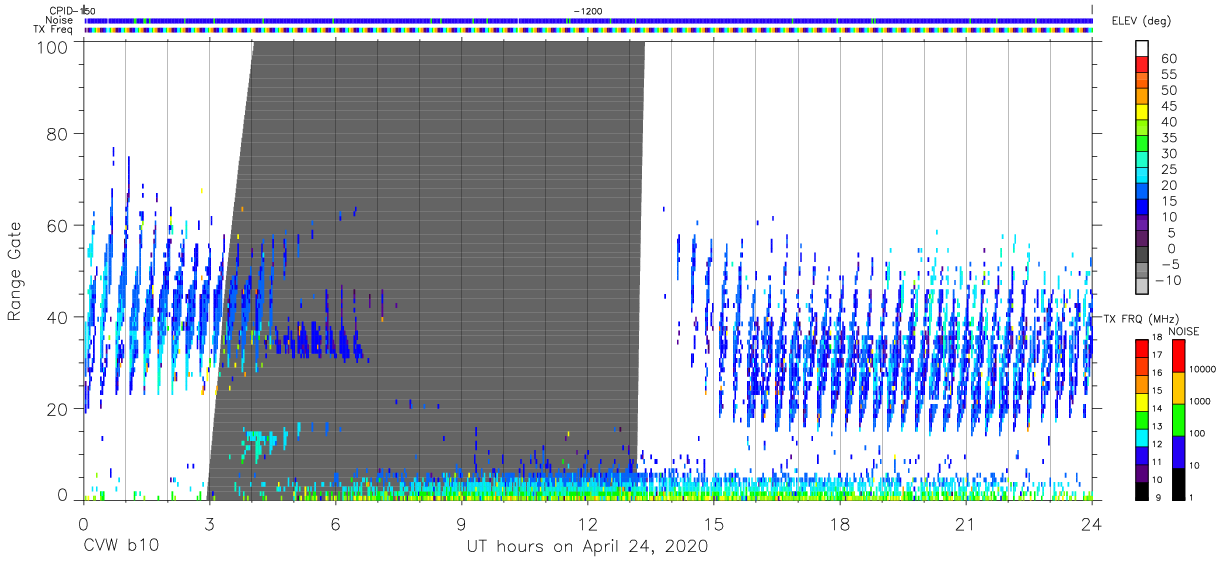Select the 'CVW b10' radar beam label

[x=120, y=546]
